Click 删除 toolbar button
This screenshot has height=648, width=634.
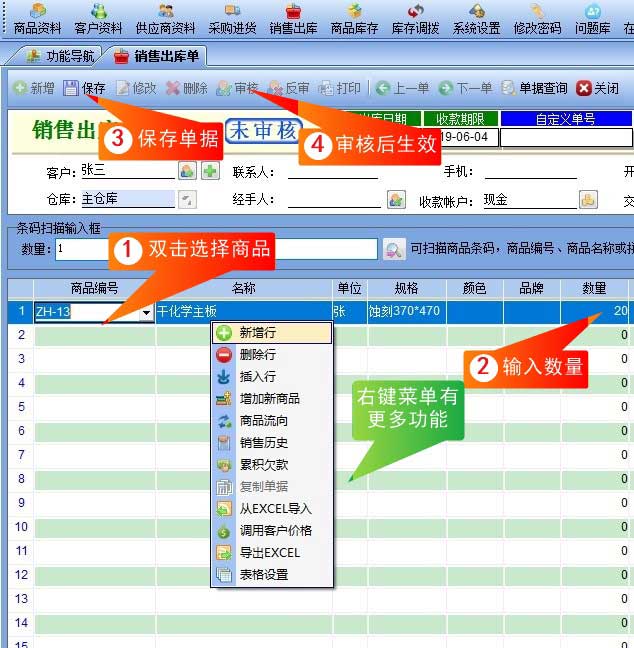[186, 88]
